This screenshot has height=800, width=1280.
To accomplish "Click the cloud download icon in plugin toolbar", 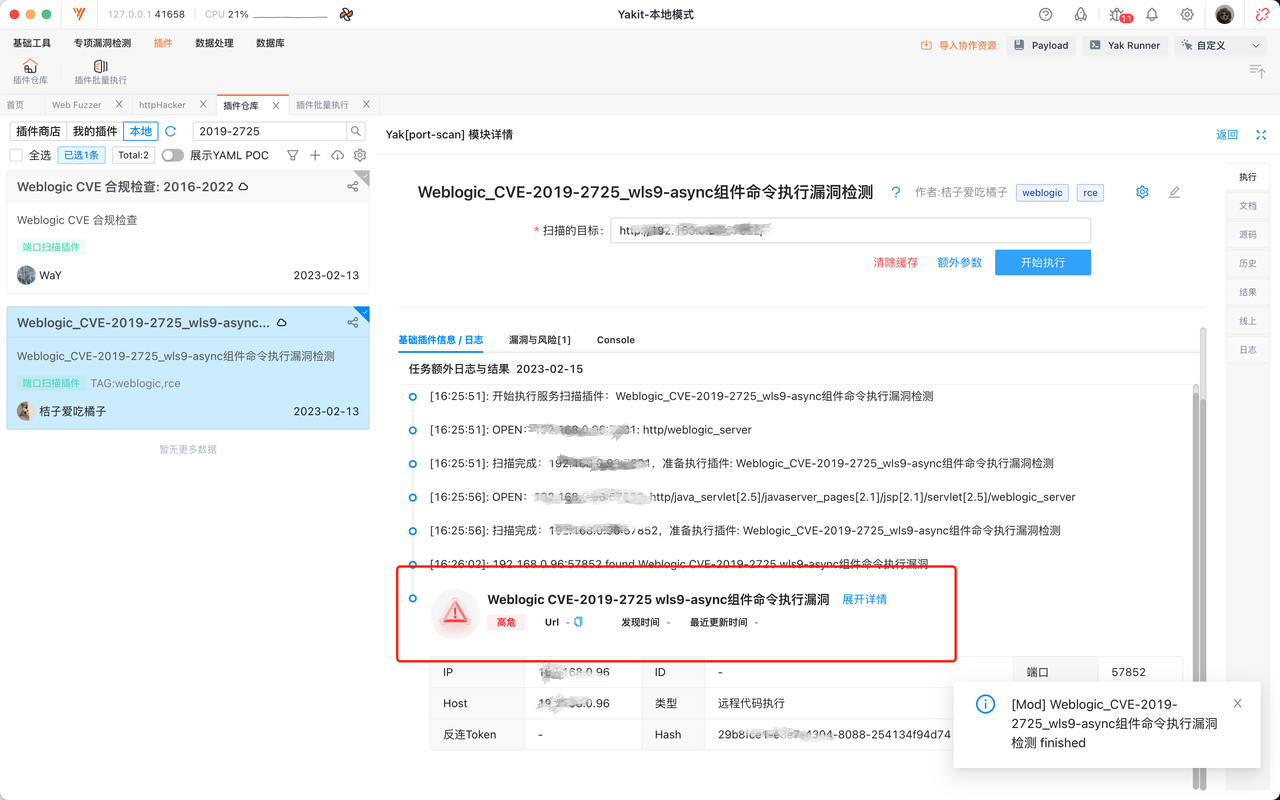I will 337,155.
